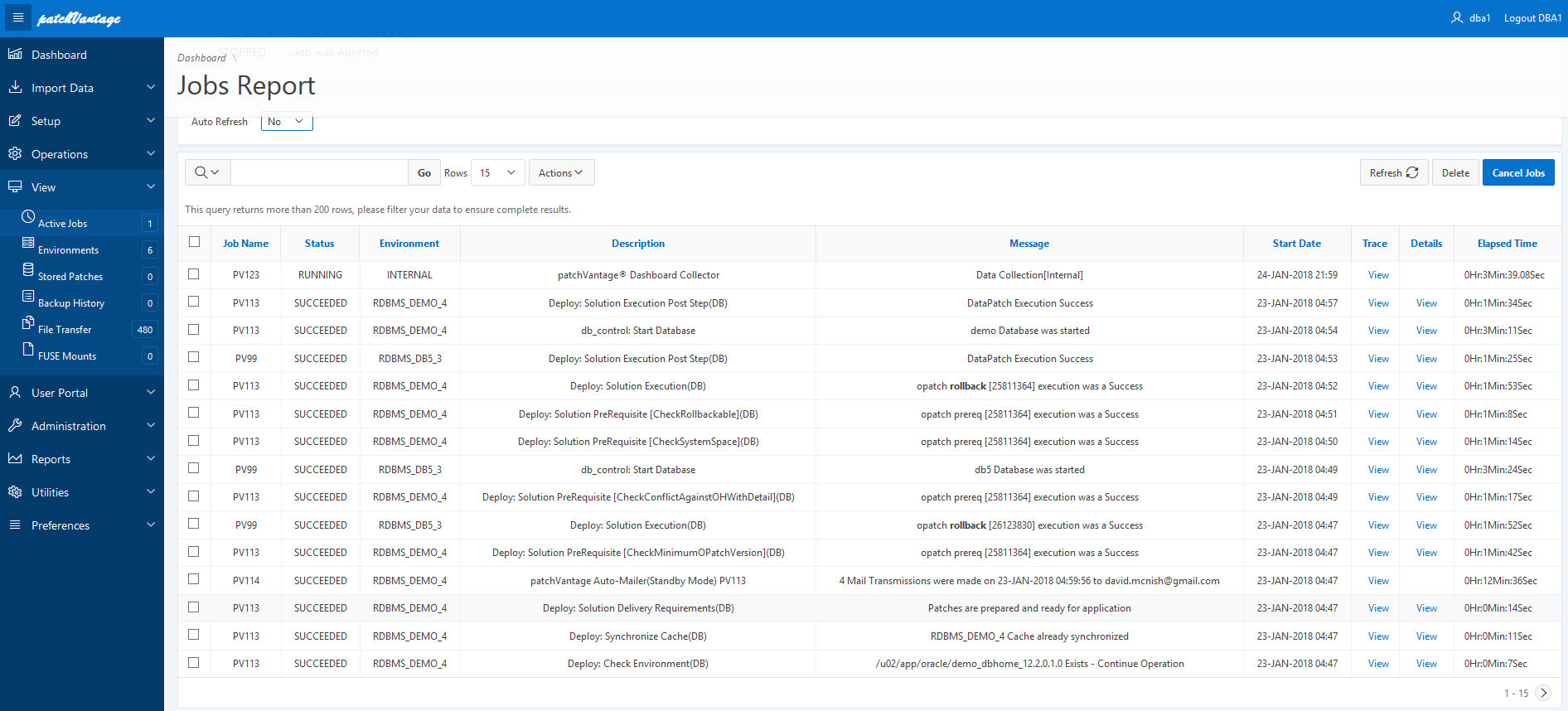
Task: Open the Dashboard sidebar item
Action: point(59,55)
